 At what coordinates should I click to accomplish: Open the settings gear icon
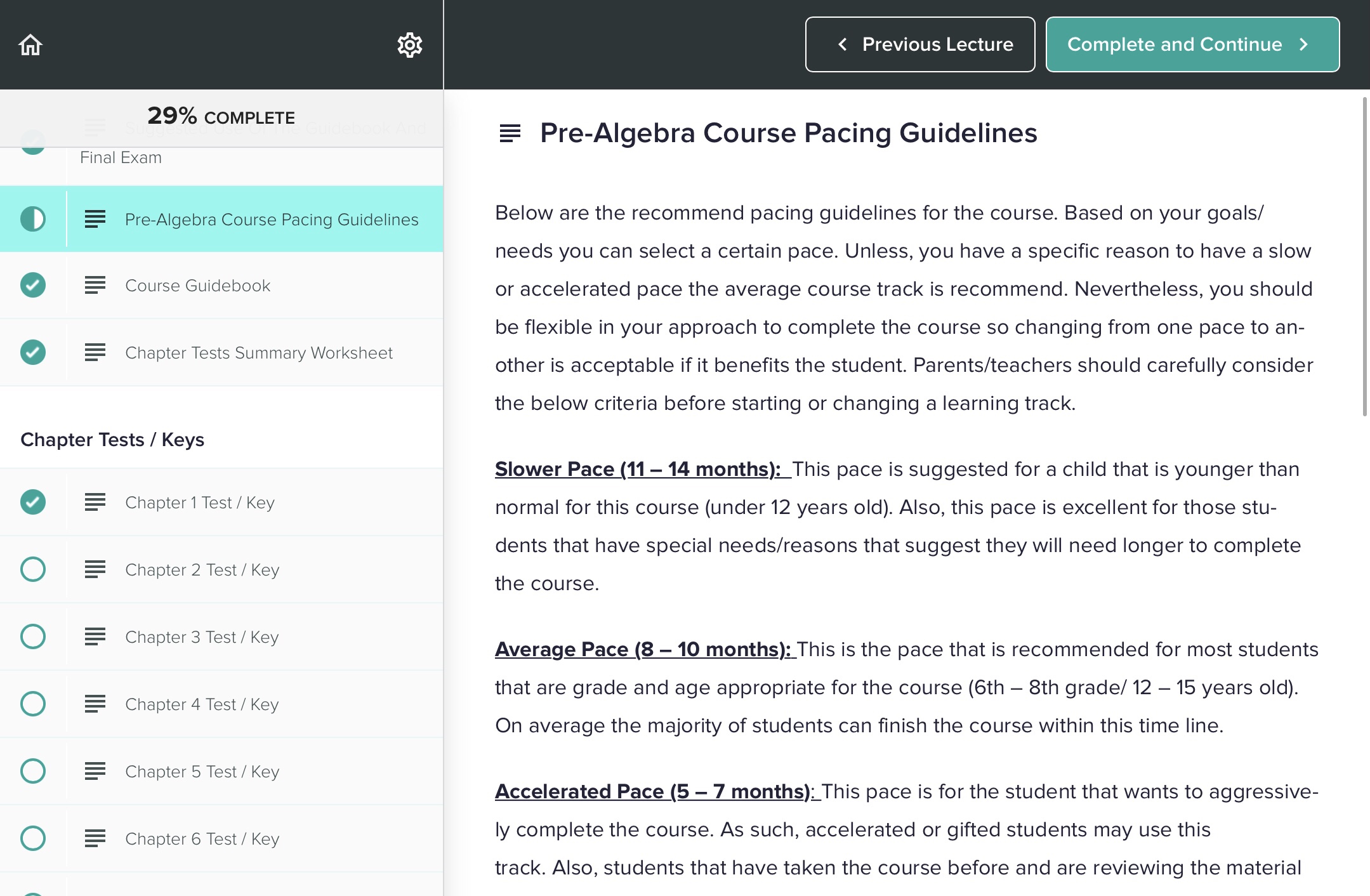coord(410,44)
